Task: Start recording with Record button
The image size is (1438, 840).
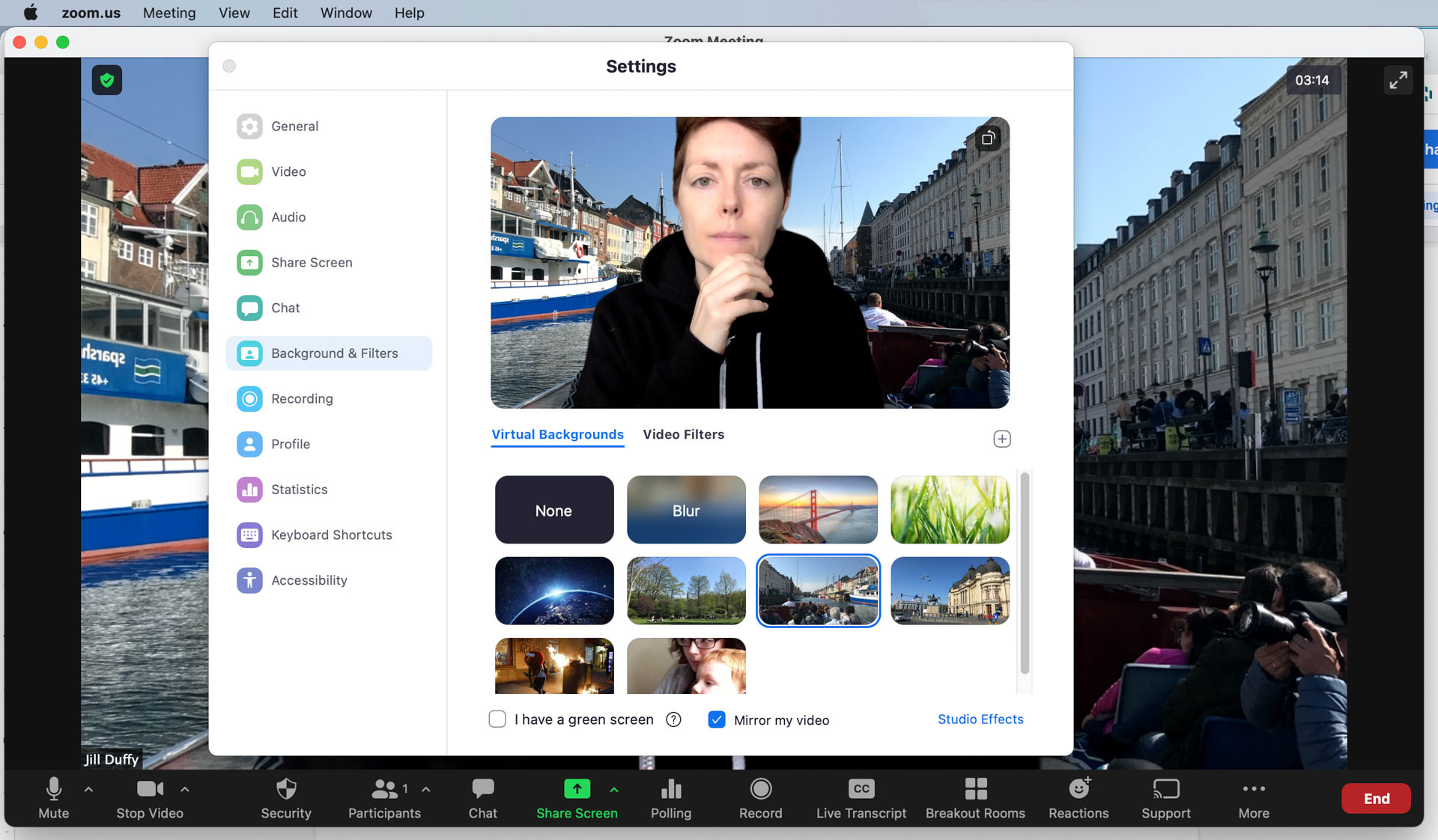Action: coord(760,798)
